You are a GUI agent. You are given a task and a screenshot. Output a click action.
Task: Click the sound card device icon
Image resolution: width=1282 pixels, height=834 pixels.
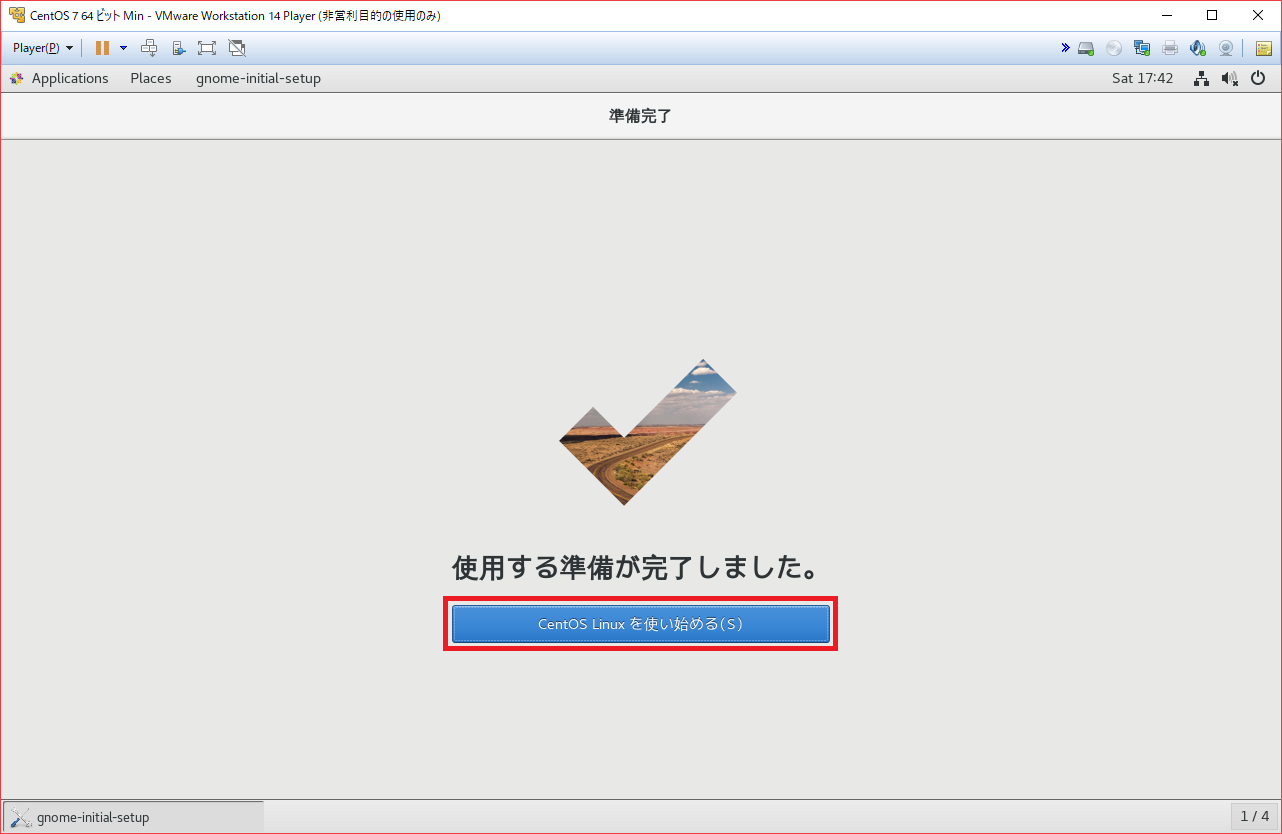[x=1198, y=48]
